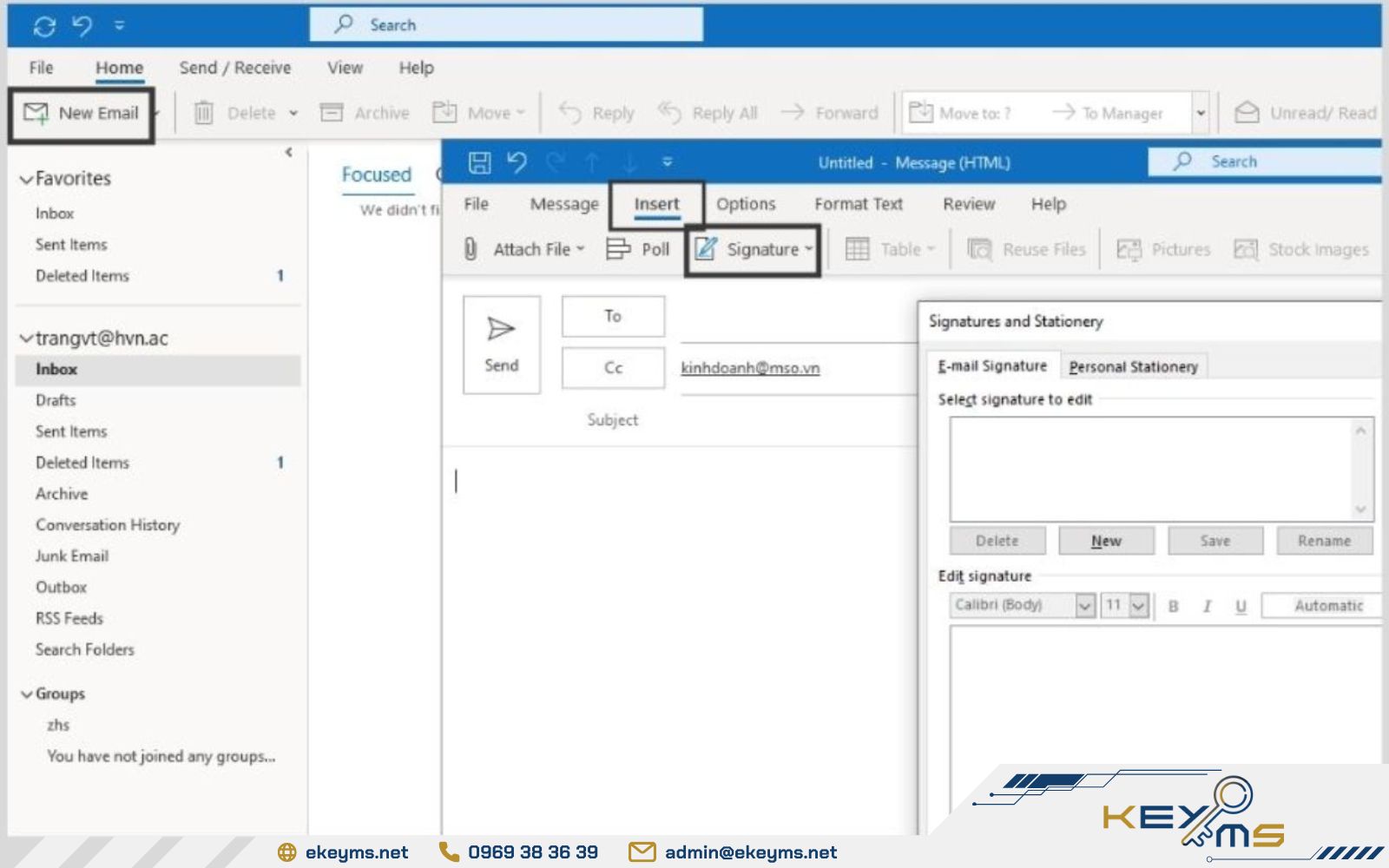The width and height of the screenshot is (1389, 868).
Task: Select the Outbox folder
Action: 61,588
